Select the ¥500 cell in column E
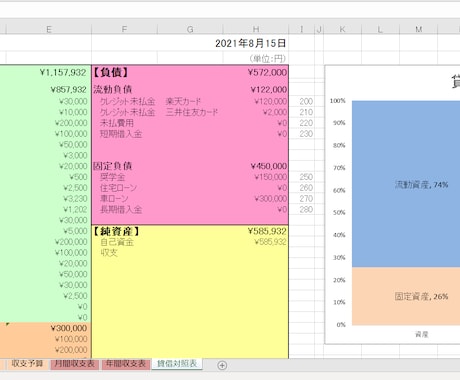This screenshot has width=460, height=380. 78,177
